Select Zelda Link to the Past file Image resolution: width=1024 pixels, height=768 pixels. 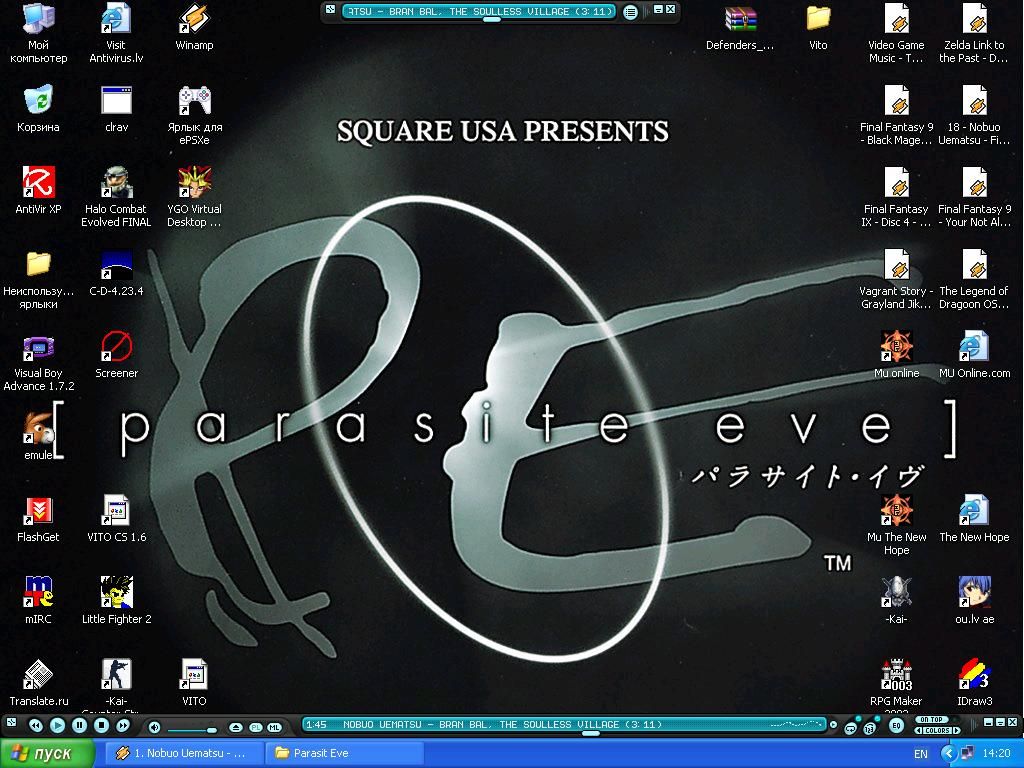point(974,33)
